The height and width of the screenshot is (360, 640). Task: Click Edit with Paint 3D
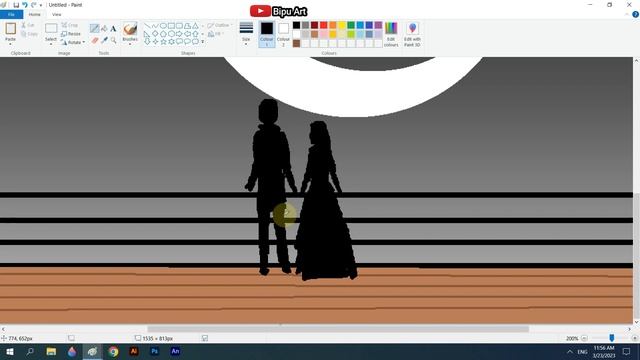pos(412,34)
